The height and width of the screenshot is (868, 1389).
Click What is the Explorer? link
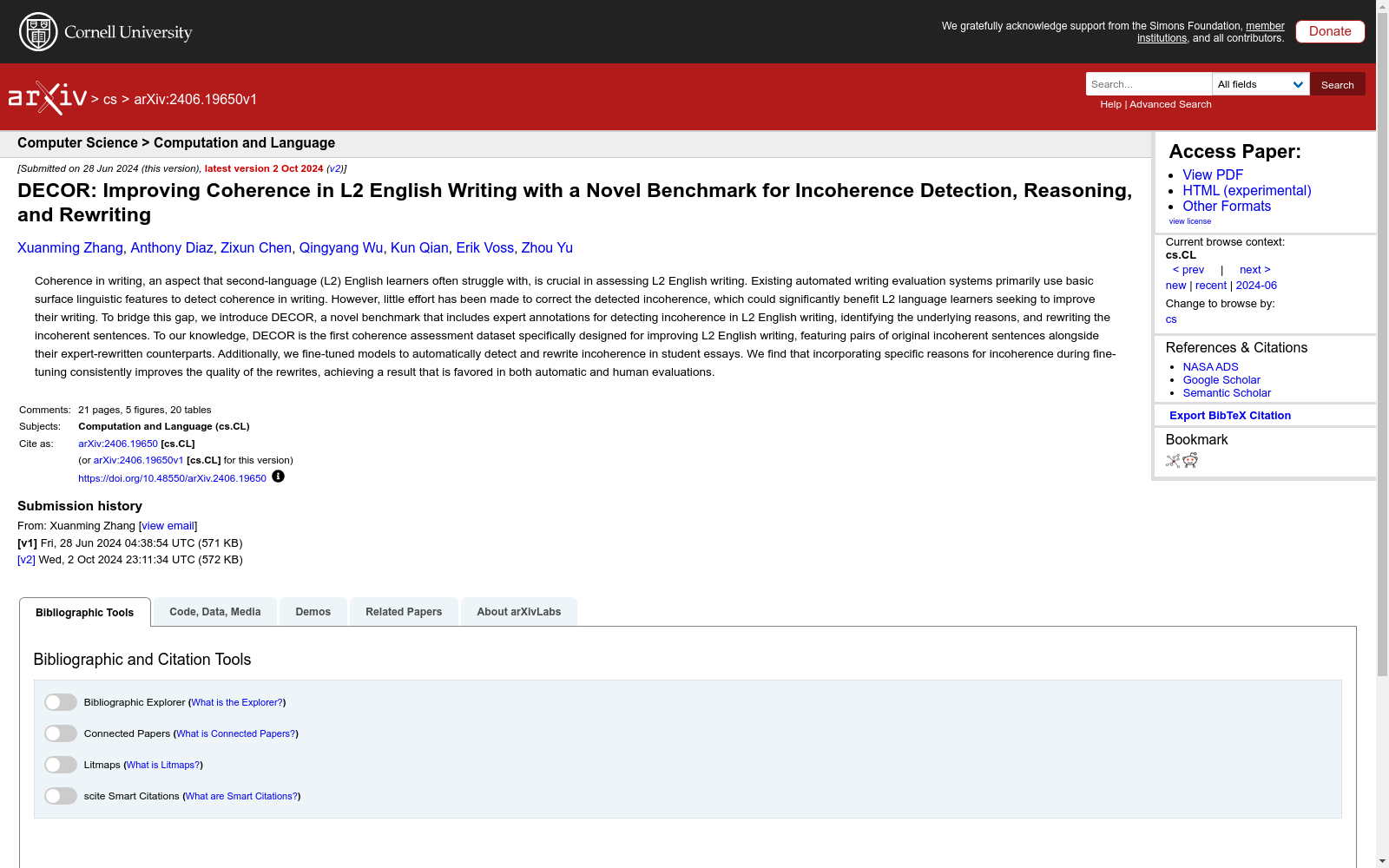pyautogui.click(x=237, y=702)
